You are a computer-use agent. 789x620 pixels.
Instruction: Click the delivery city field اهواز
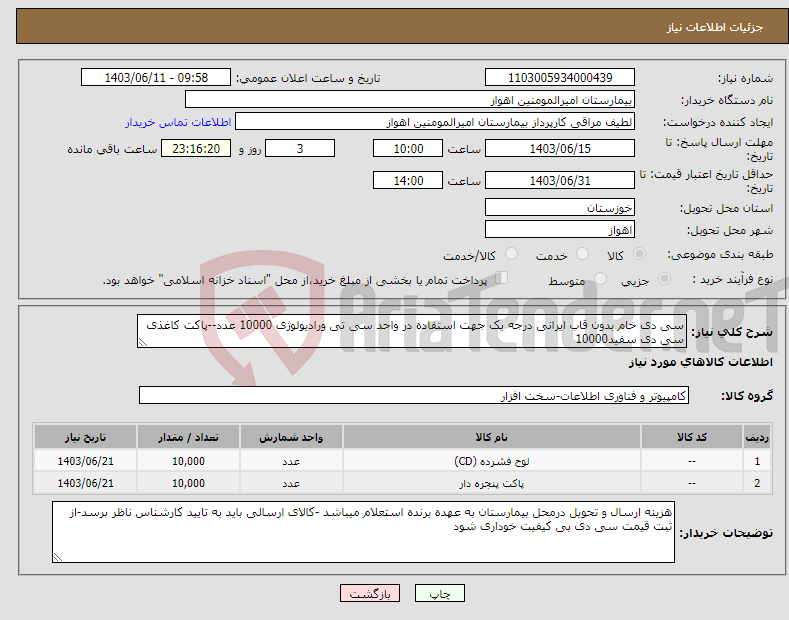(x=560, y=229)
